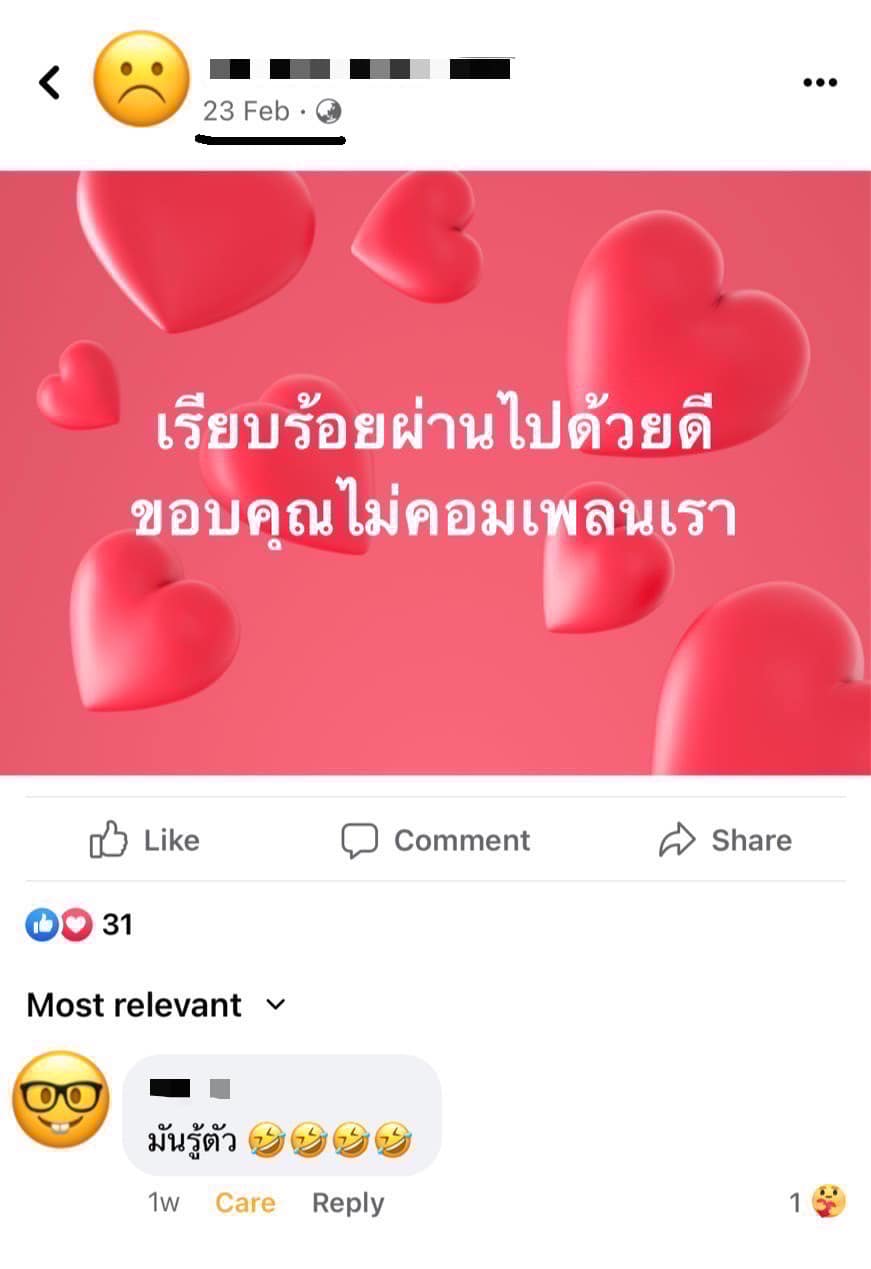Tap the Share arrow icon
This screenshot has height=1269, width=871.
click(x=677, y=840)
